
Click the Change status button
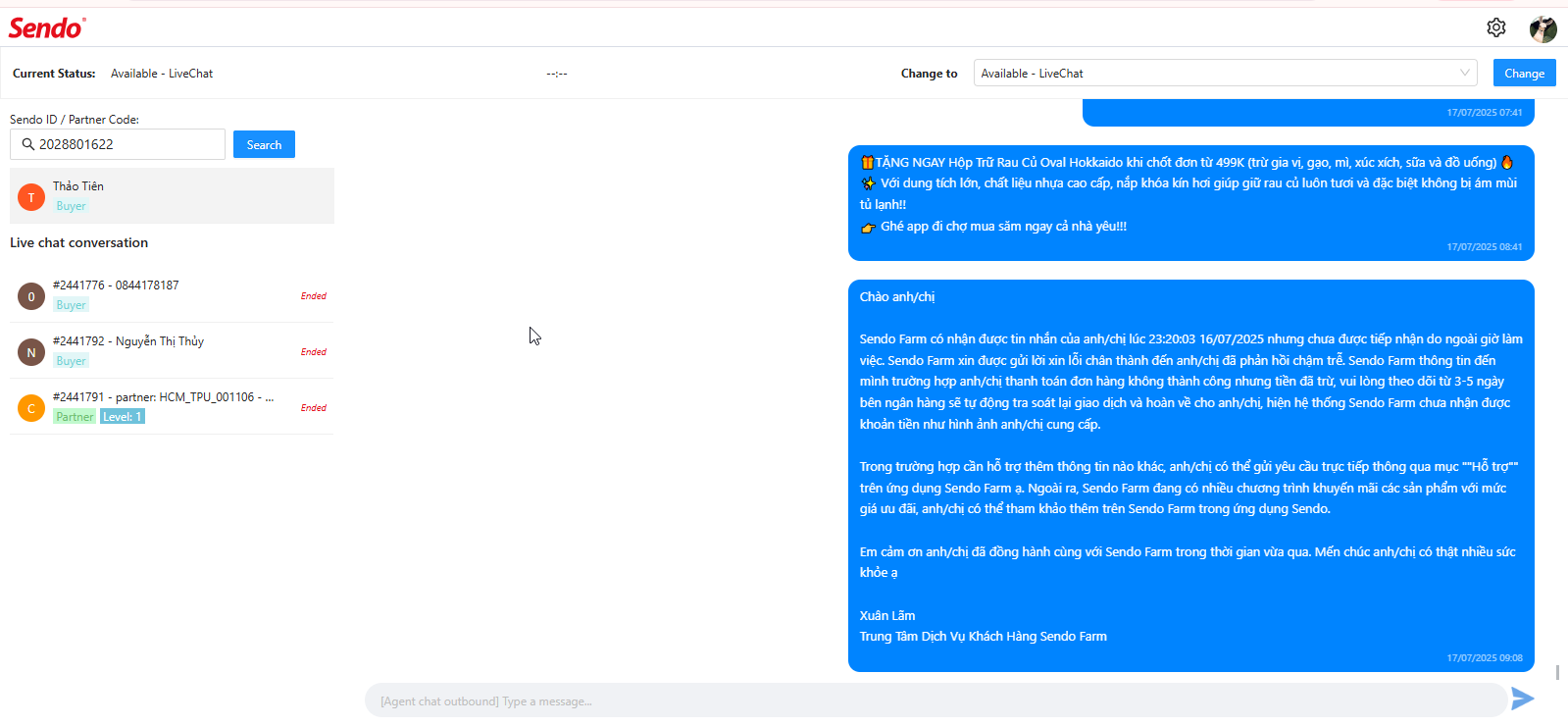tap(1524, 73)
